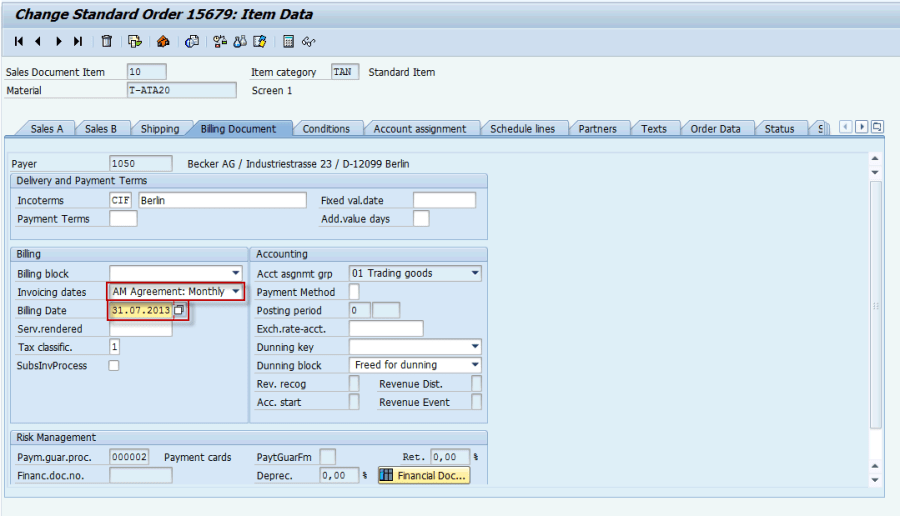Click the Exch.rate-acct. field
900x516 pixels.
coord(386,328)
